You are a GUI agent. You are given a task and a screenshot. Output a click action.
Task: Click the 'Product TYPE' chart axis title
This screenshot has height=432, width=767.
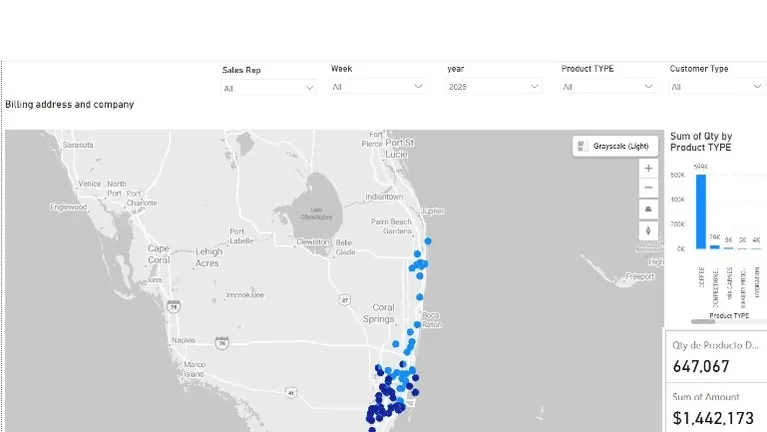(729, 316)
